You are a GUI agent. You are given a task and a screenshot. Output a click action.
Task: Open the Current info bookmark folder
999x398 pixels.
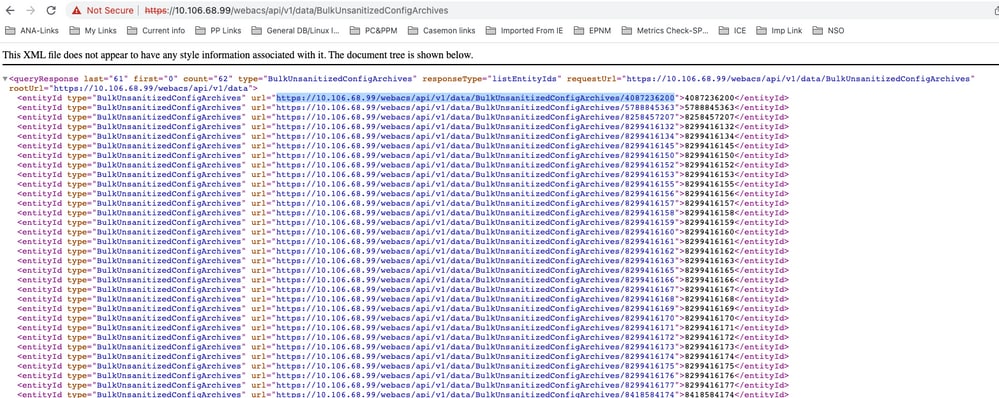[x=156, y=30]
